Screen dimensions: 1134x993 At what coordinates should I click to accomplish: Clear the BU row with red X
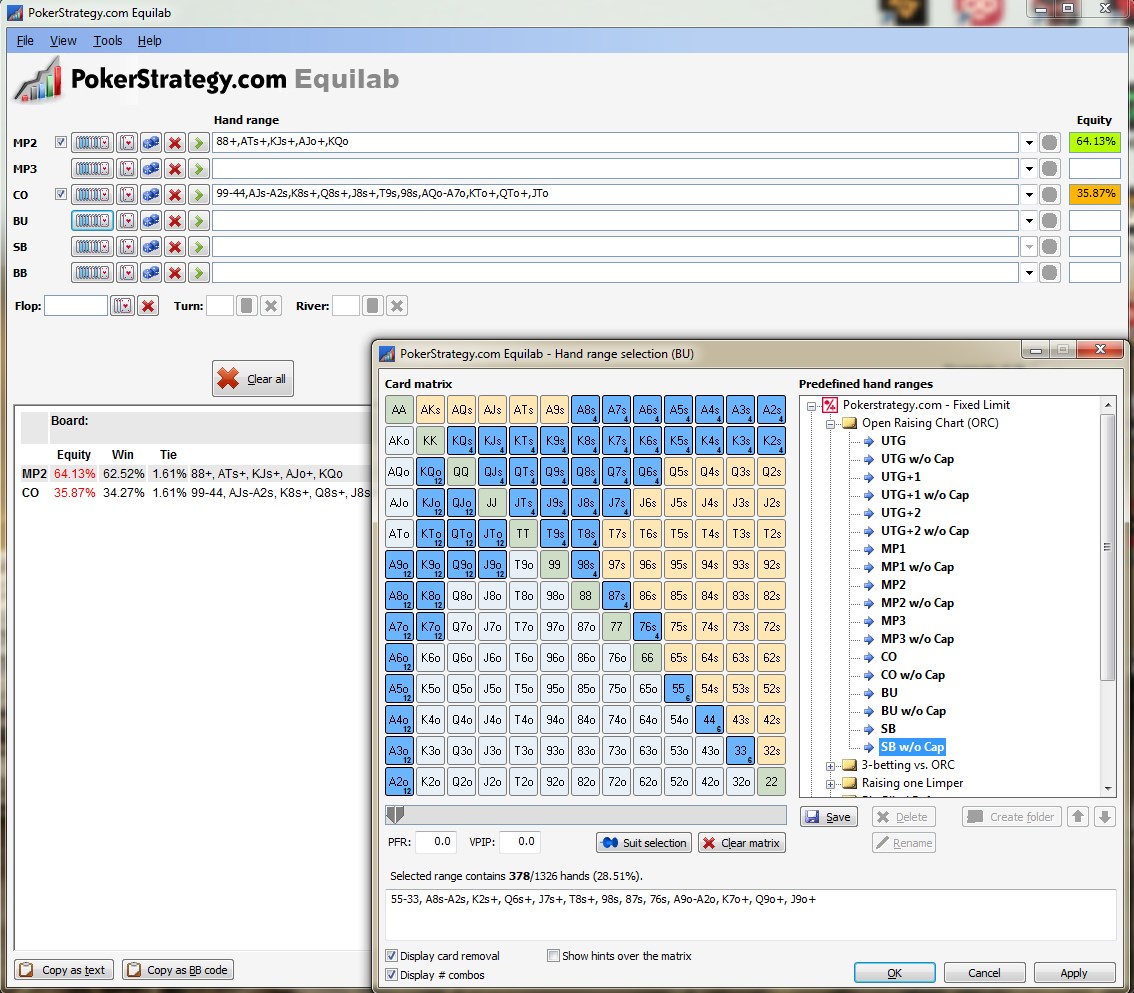[x=174, y=221]
